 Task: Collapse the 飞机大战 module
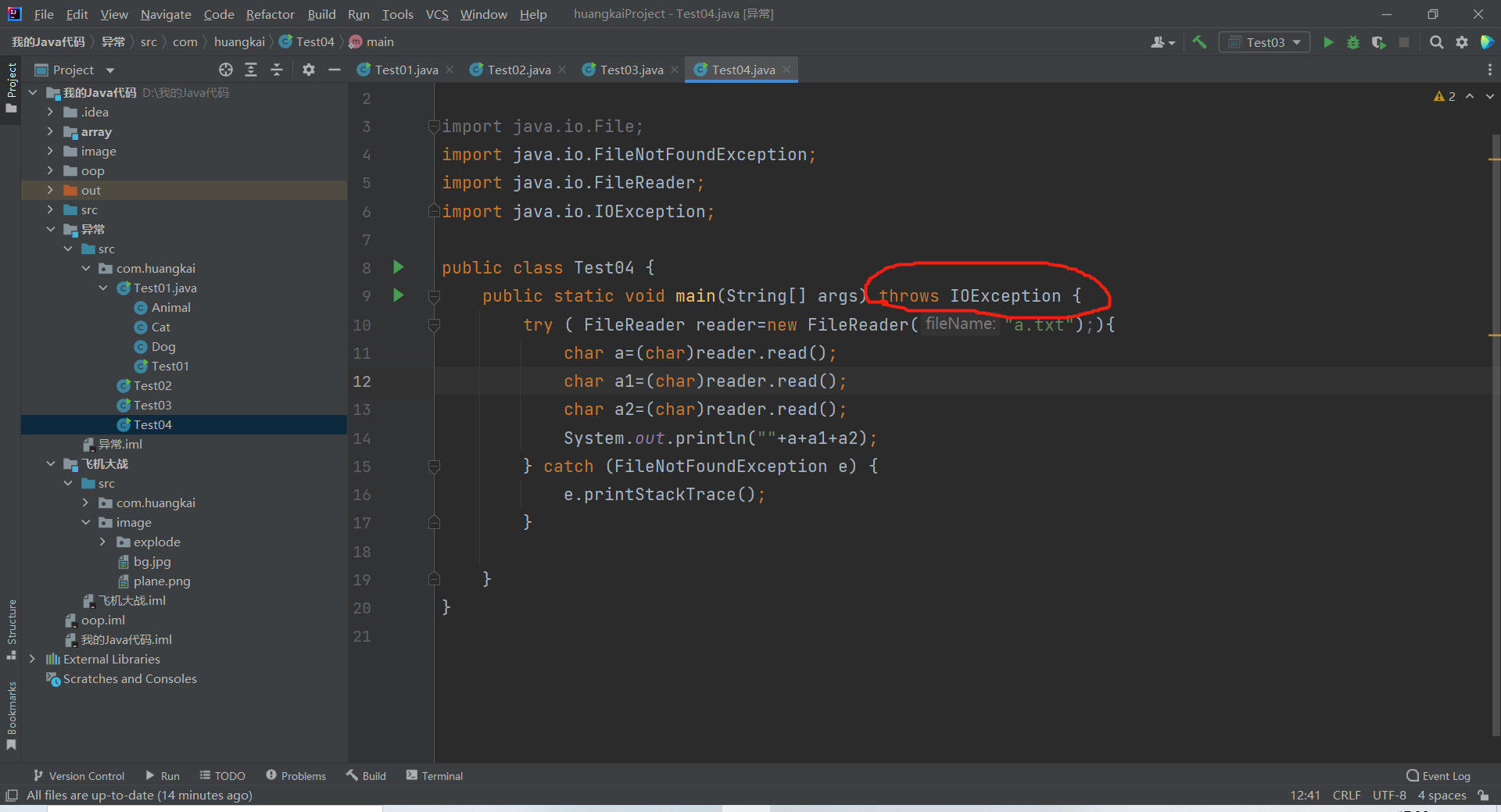(50, 464)
